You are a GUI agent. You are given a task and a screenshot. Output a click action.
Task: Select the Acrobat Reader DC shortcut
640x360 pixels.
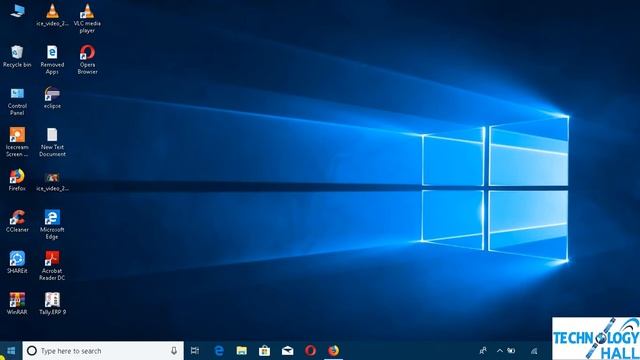[x=52, y=265]
